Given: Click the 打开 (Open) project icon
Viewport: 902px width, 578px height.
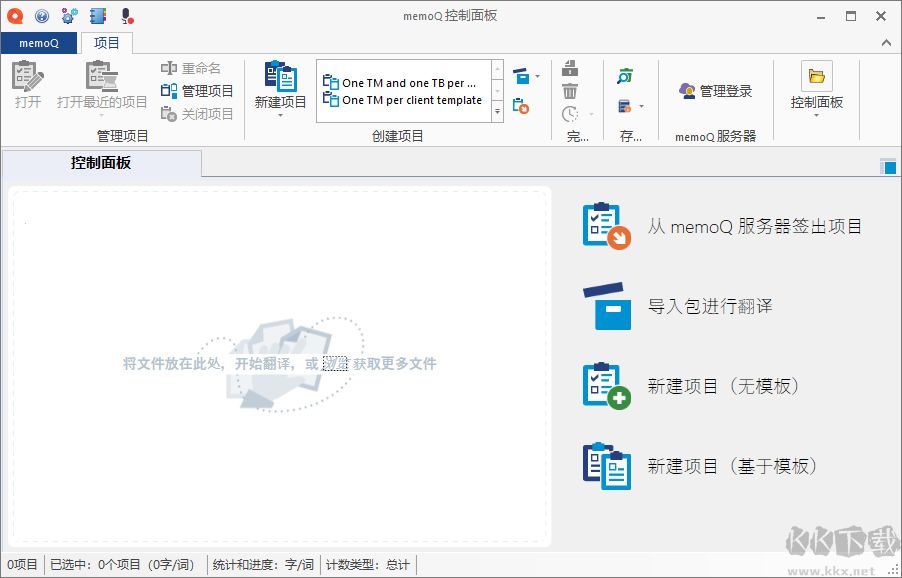Looking at the screenshot, I should pyautogui.click(x=28, y=76).
